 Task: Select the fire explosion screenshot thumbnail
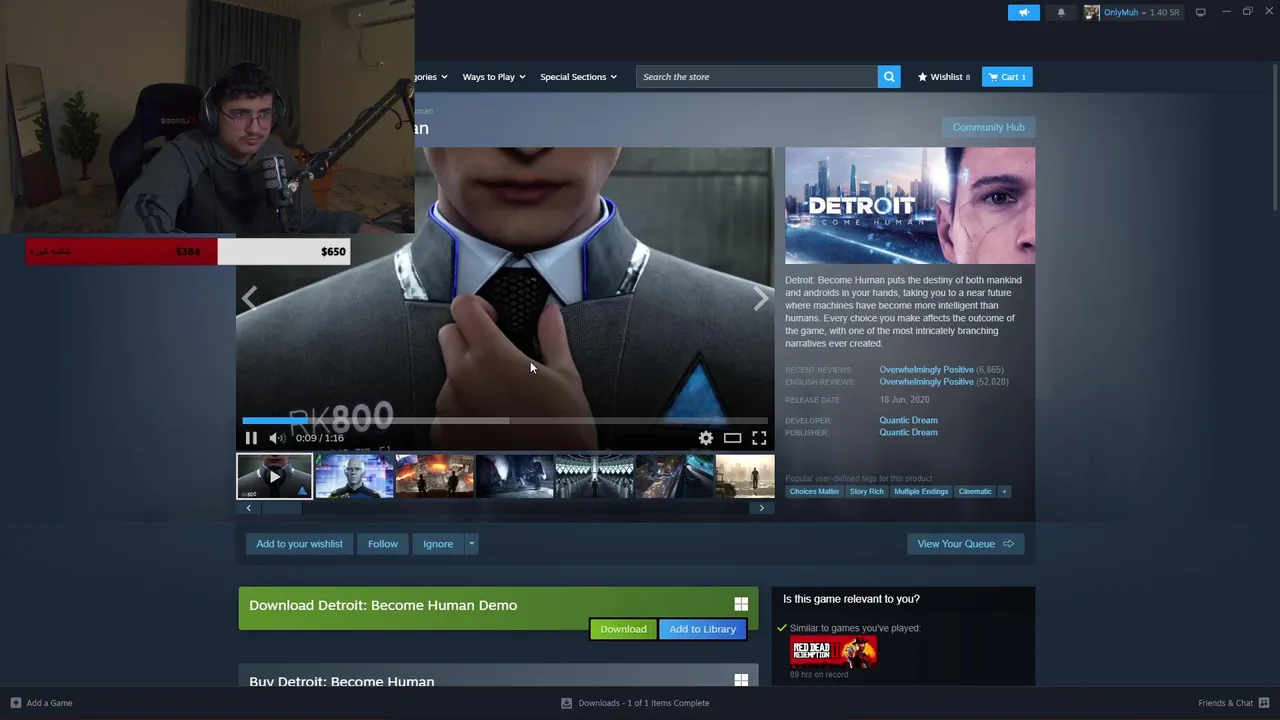coord(434,476)
